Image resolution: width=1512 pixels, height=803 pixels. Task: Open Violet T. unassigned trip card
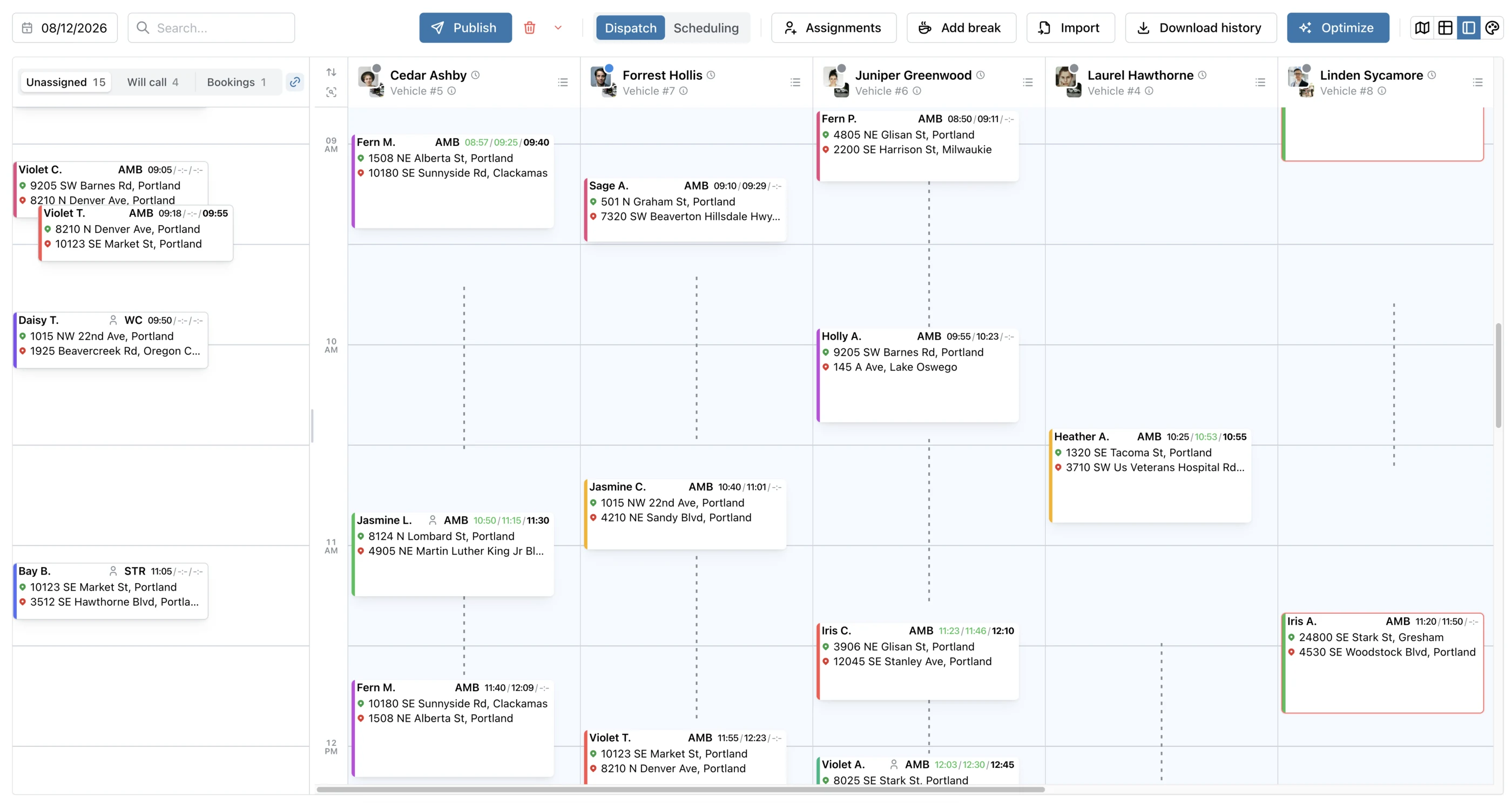(136, 233)
